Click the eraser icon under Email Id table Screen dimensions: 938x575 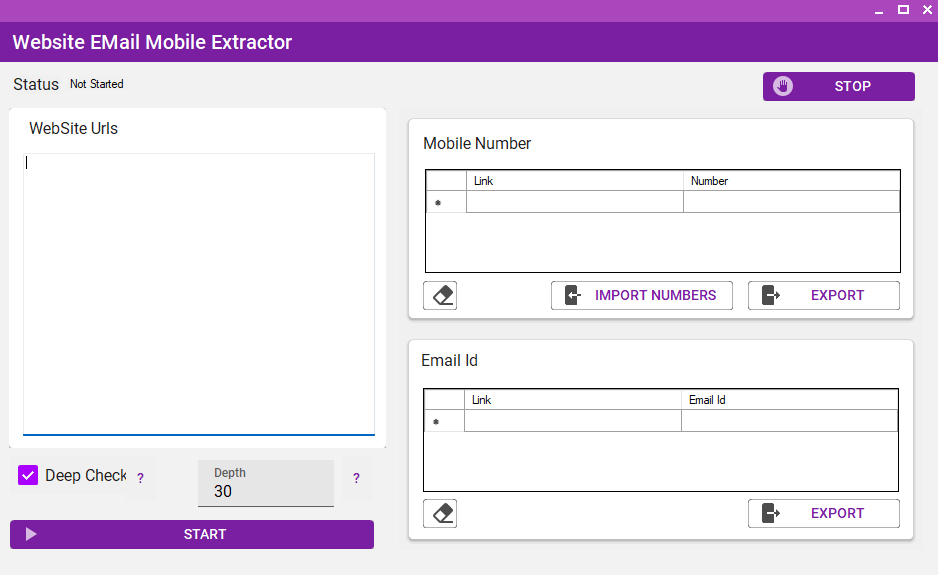(440, 514)
